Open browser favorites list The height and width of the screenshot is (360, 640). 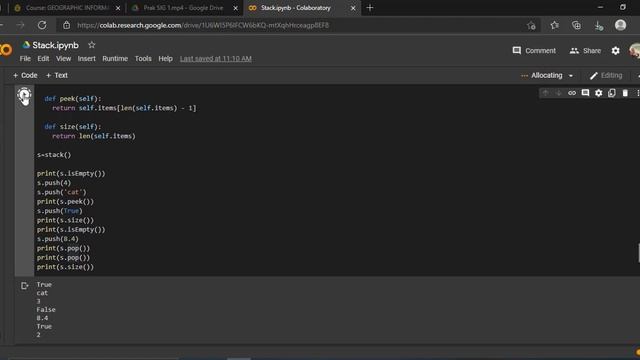pyautogui.click(x=554, y=25)
